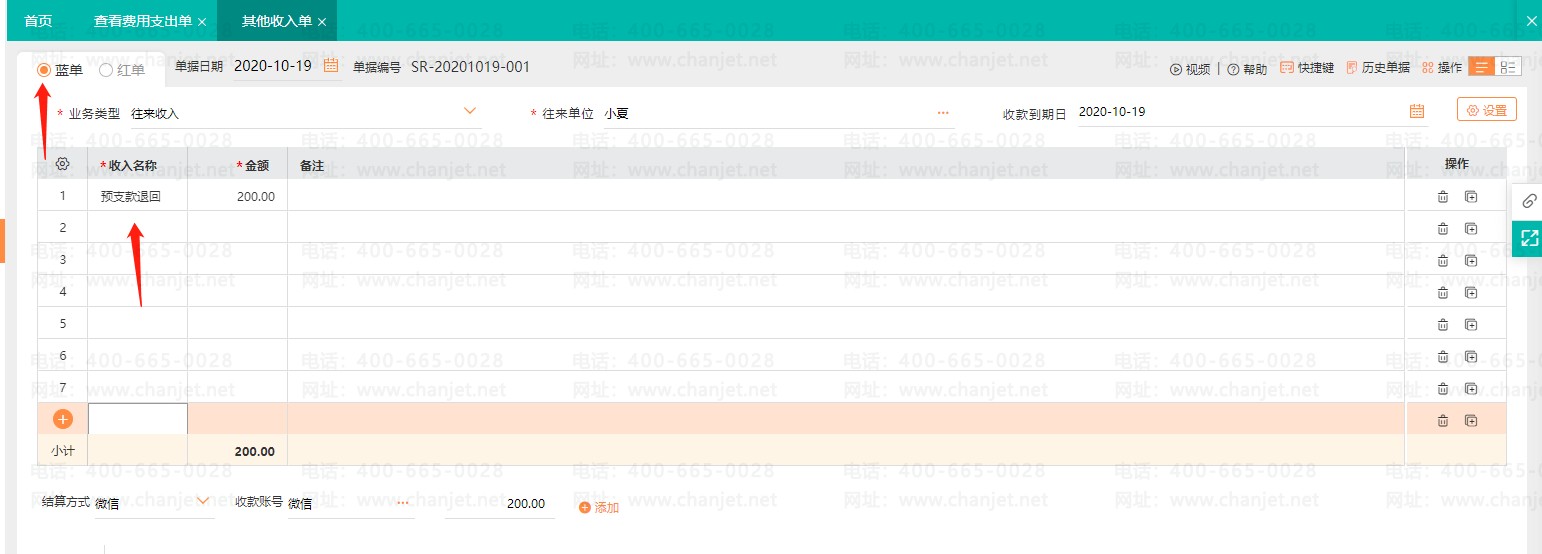Delete the highlighted new row trash icon
Viewport: 1542px width, 554px height.
(x=1442, y=421)
